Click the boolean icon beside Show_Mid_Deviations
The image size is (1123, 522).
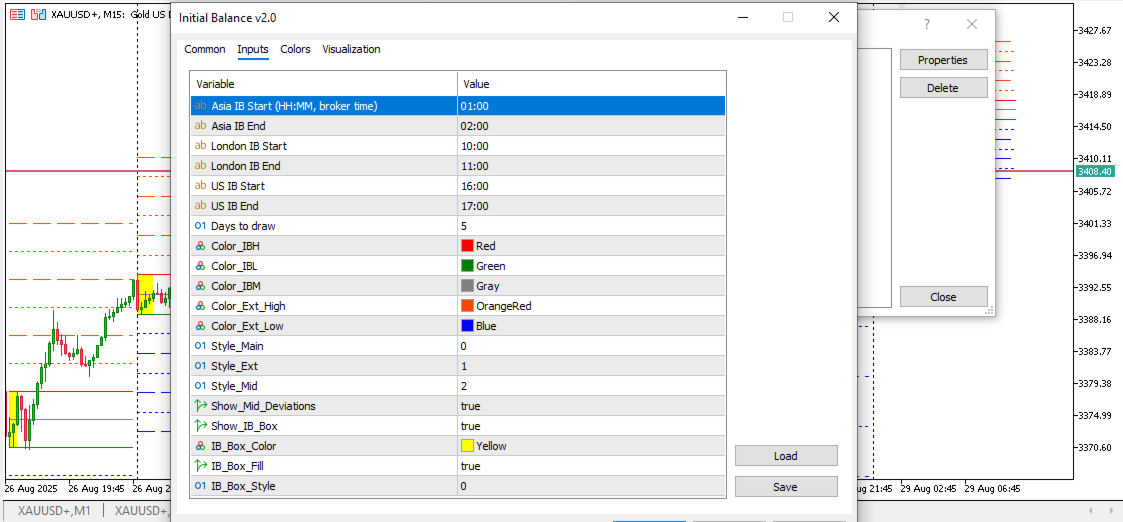(x=200, y=406)
